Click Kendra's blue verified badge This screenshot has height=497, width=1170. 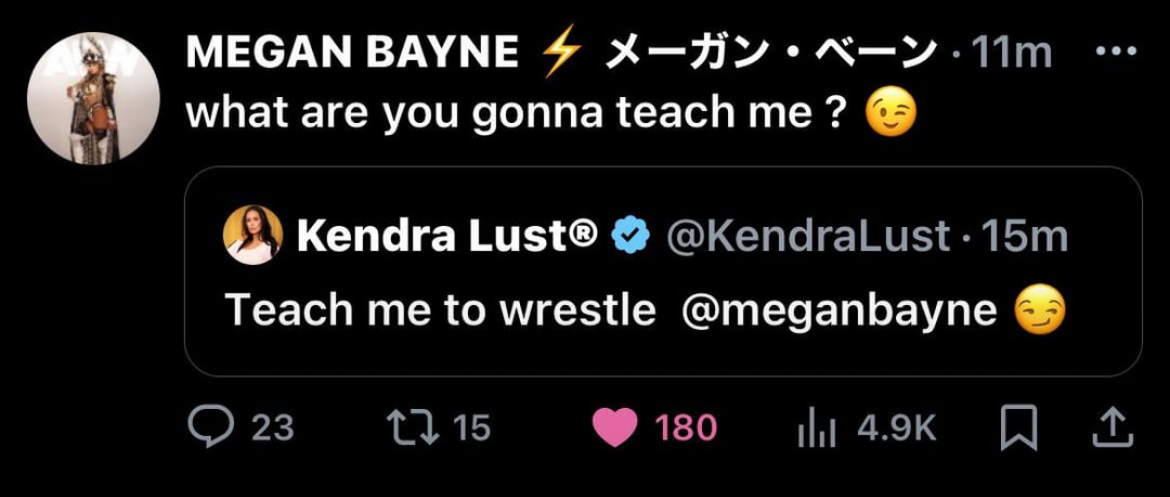pyautogui.click(x=631, y=237)
